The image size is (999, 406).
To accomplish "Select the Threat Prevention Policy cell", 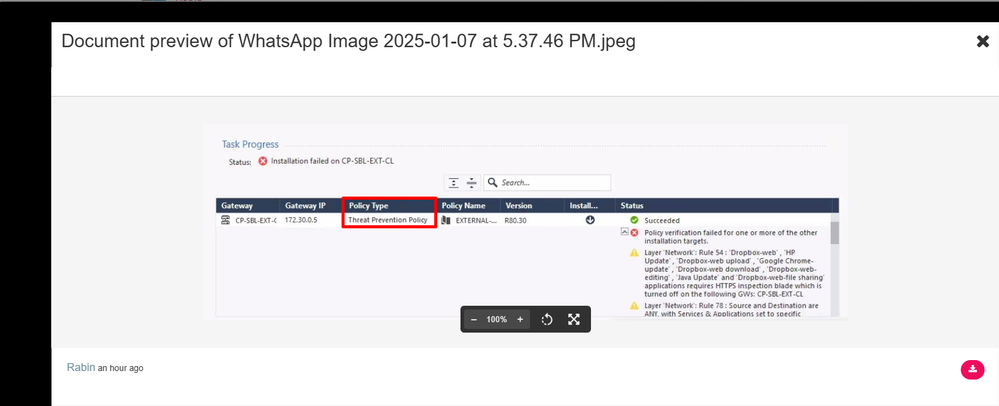I will [388, 219].
